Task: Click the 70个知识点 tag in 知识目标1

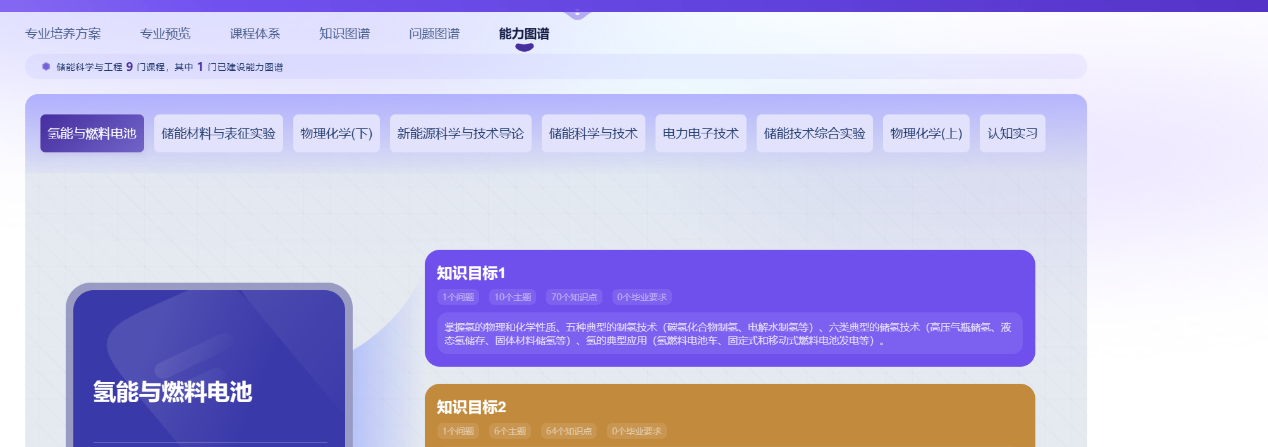Action: [x=574, y=297]
